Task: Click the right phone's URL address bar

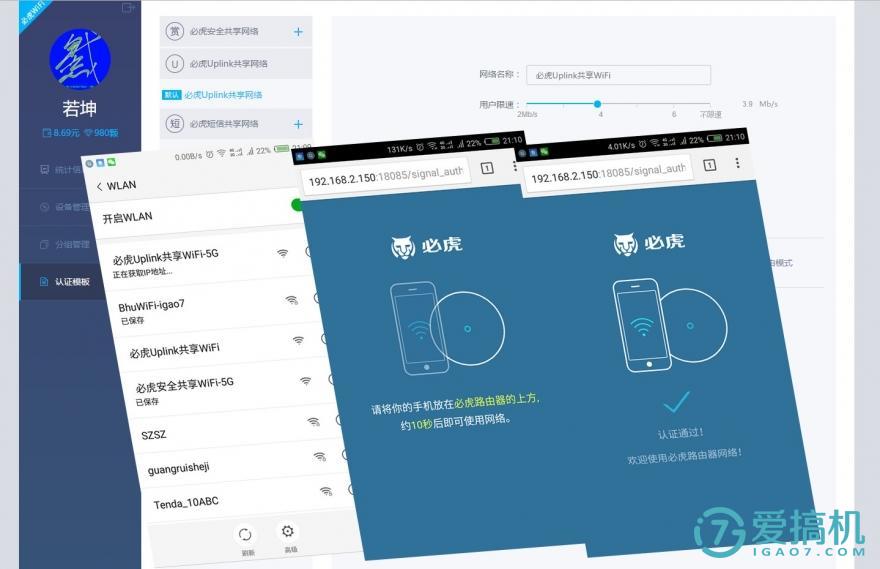Action: (608, 174)
